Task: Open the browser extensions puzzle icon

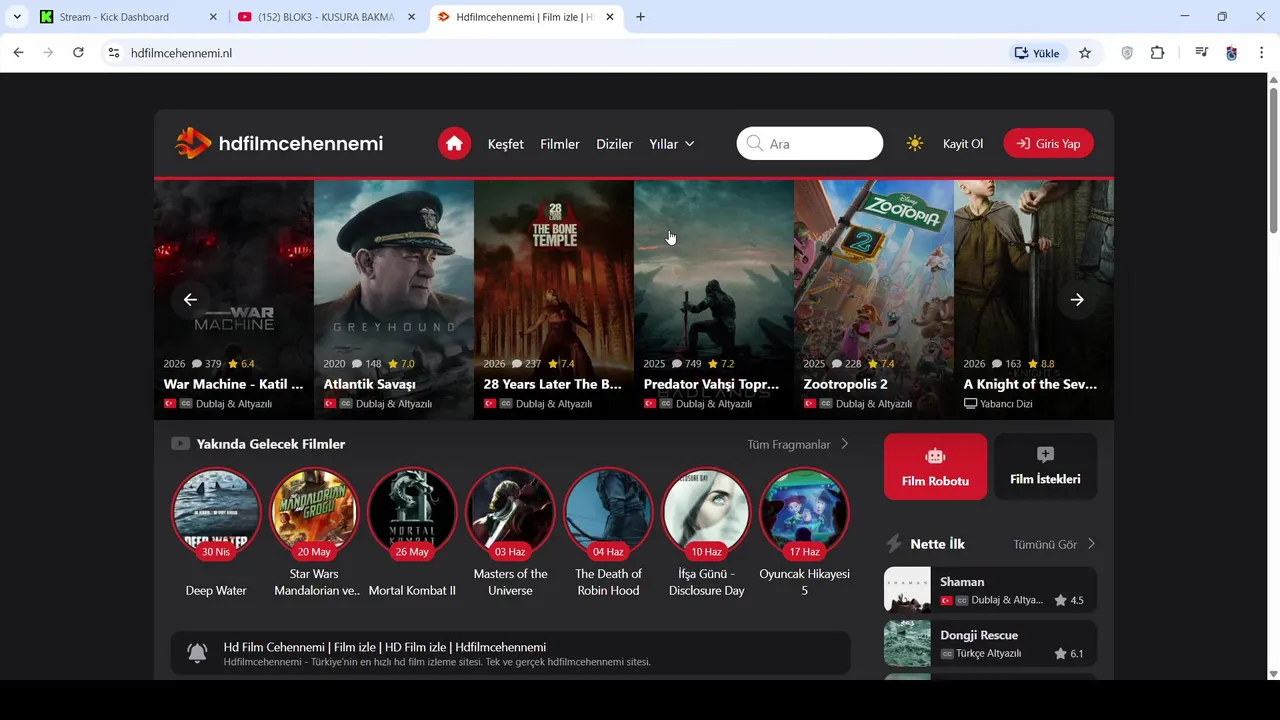Action: (1158, 53)
